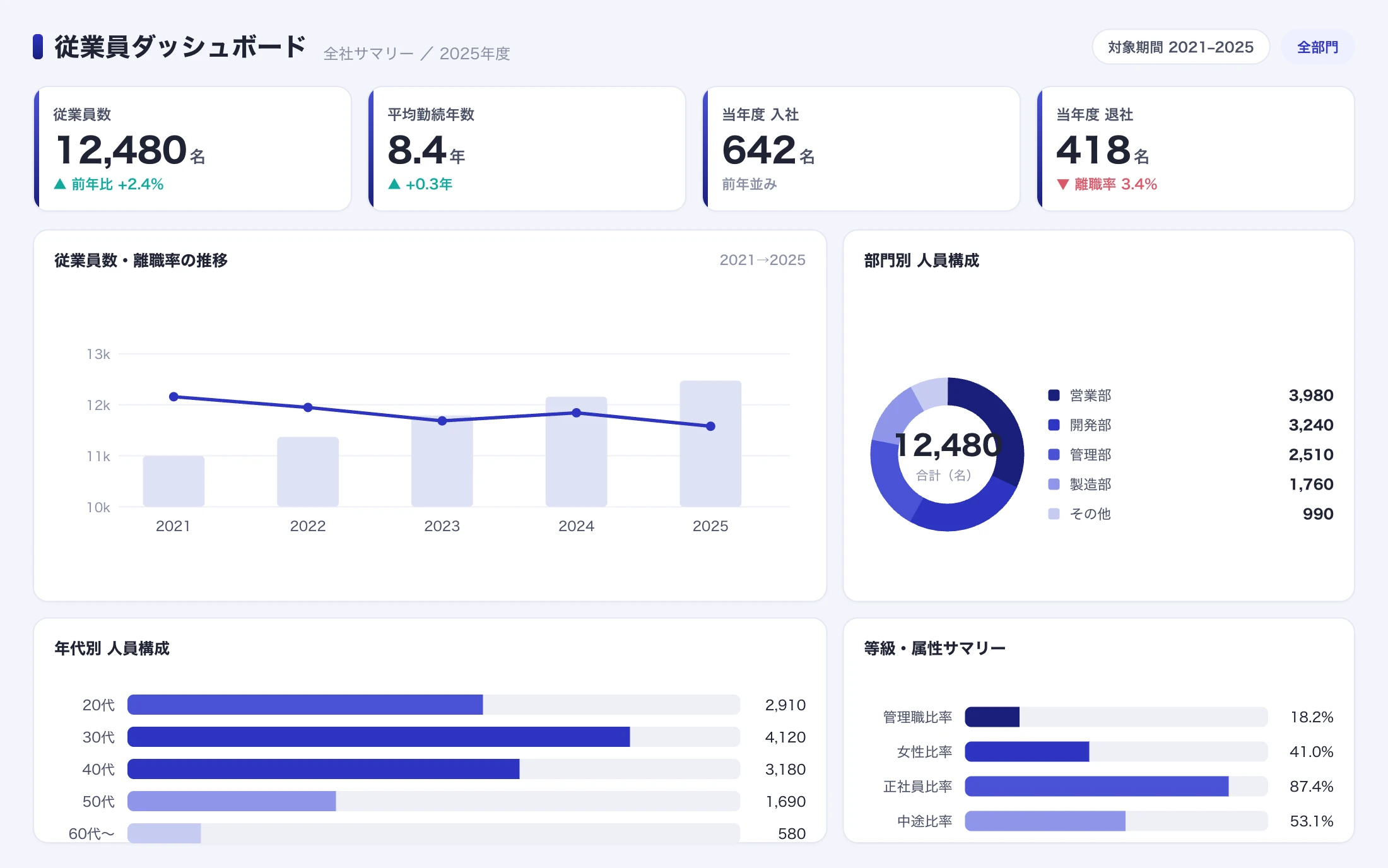Click the 2025 data point on the turnover line
The height and width of the screenshot is (868, 1388).
(710, 426)
